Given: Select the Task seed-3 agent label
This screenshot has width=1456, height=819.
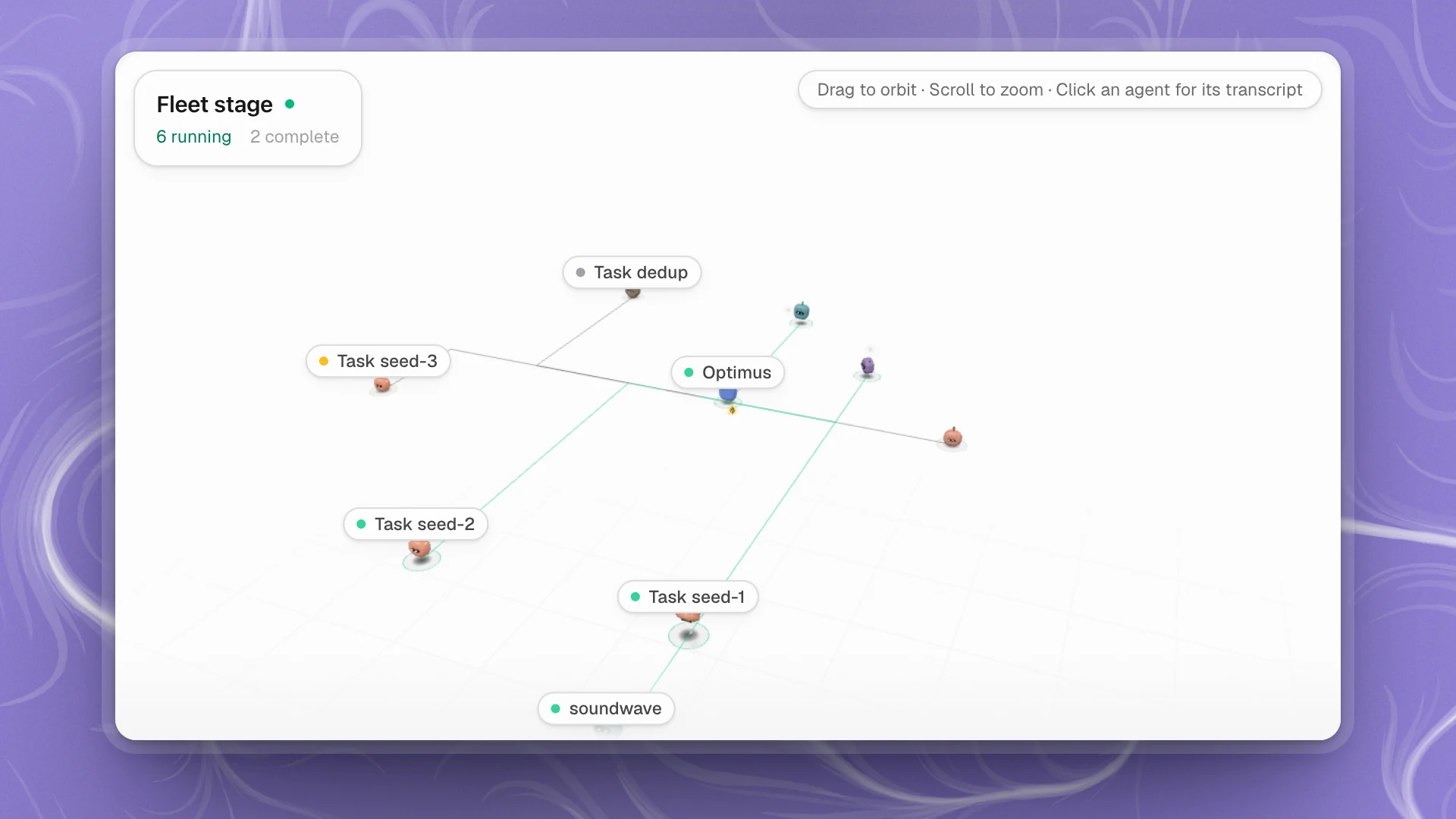Looking at the screenshot, I should (378, 361).
